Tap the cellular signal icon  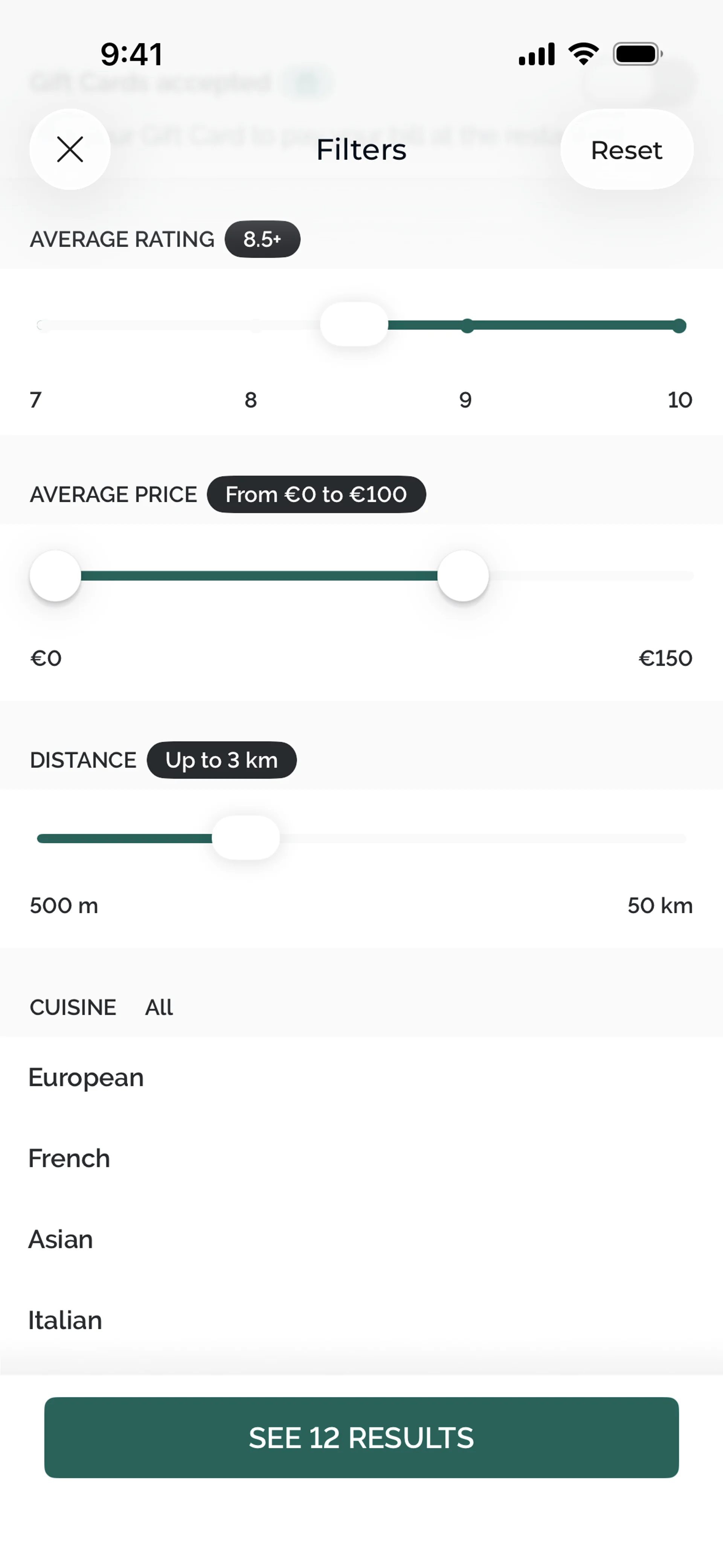(536, 54)
